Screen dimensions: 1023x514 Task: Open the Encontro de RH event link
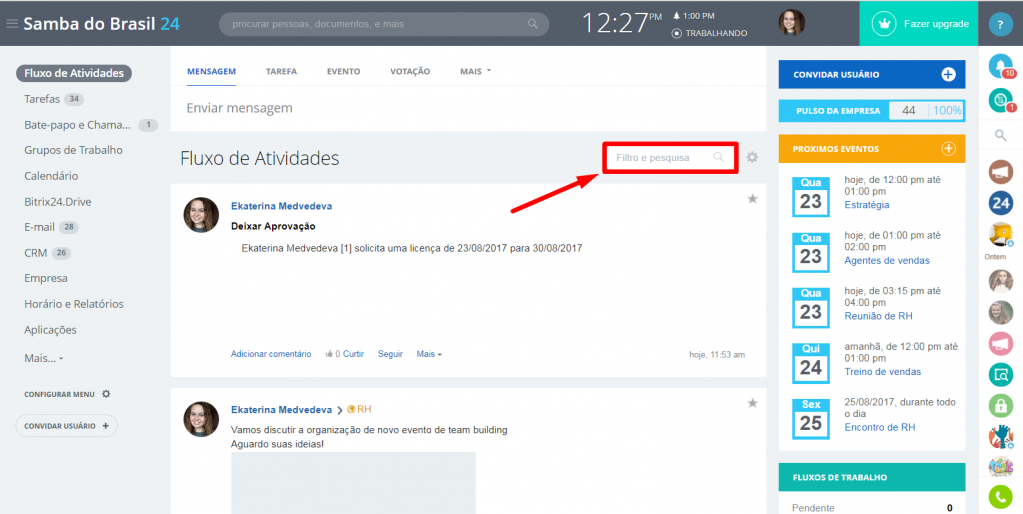pyautogui.click(x=879, y=427)
